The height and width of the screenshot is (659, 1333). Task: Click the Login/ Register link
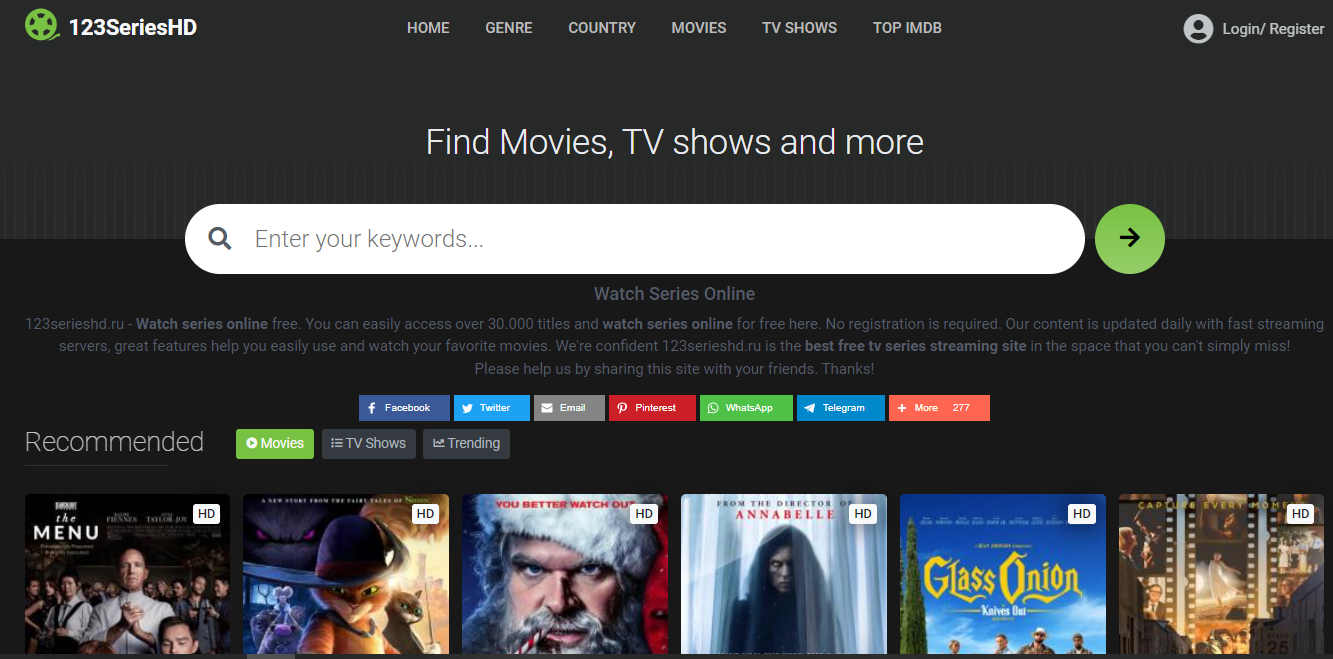[x=1273, y=29]
